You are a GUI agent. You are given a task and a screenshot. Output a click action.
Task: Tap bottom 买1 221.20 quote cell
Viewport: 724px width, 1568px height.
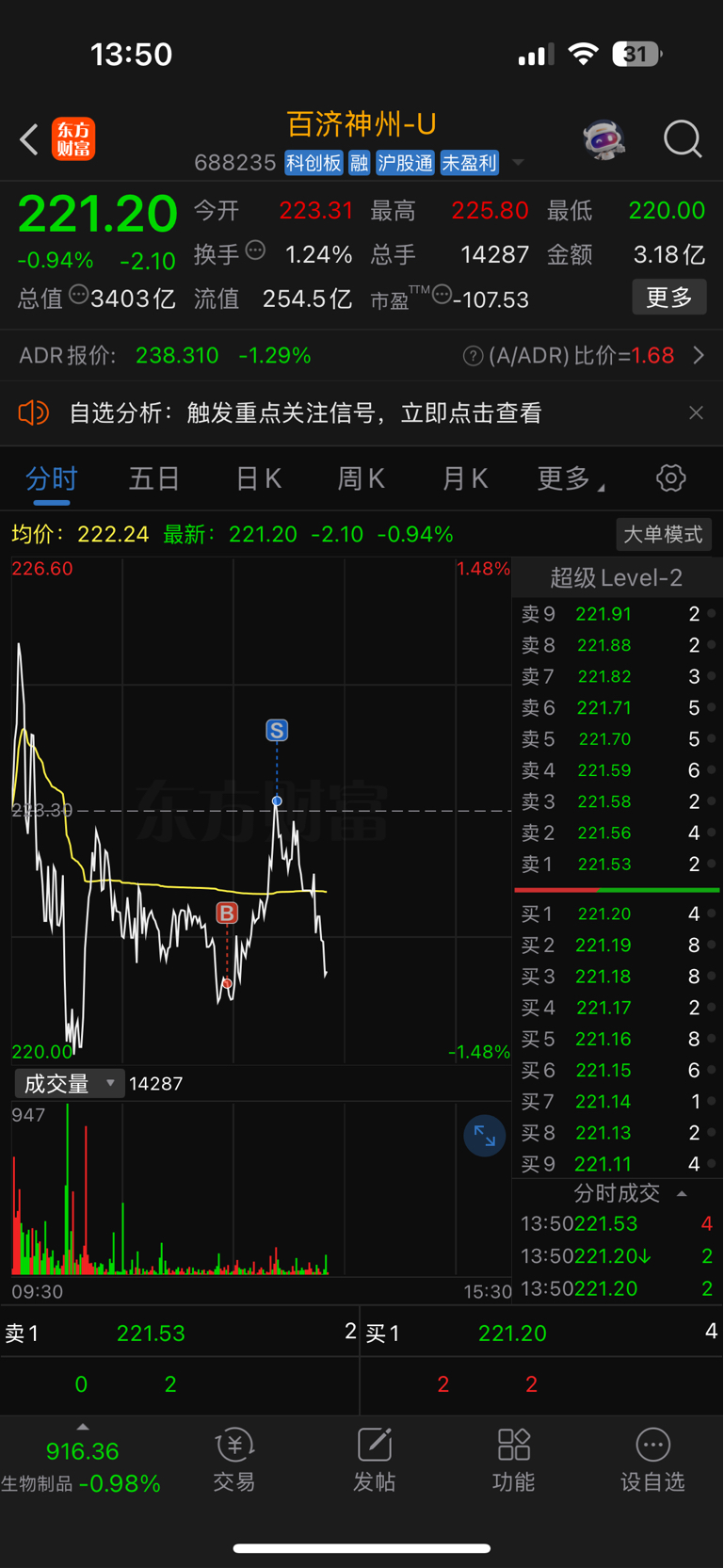(542, 1333)
